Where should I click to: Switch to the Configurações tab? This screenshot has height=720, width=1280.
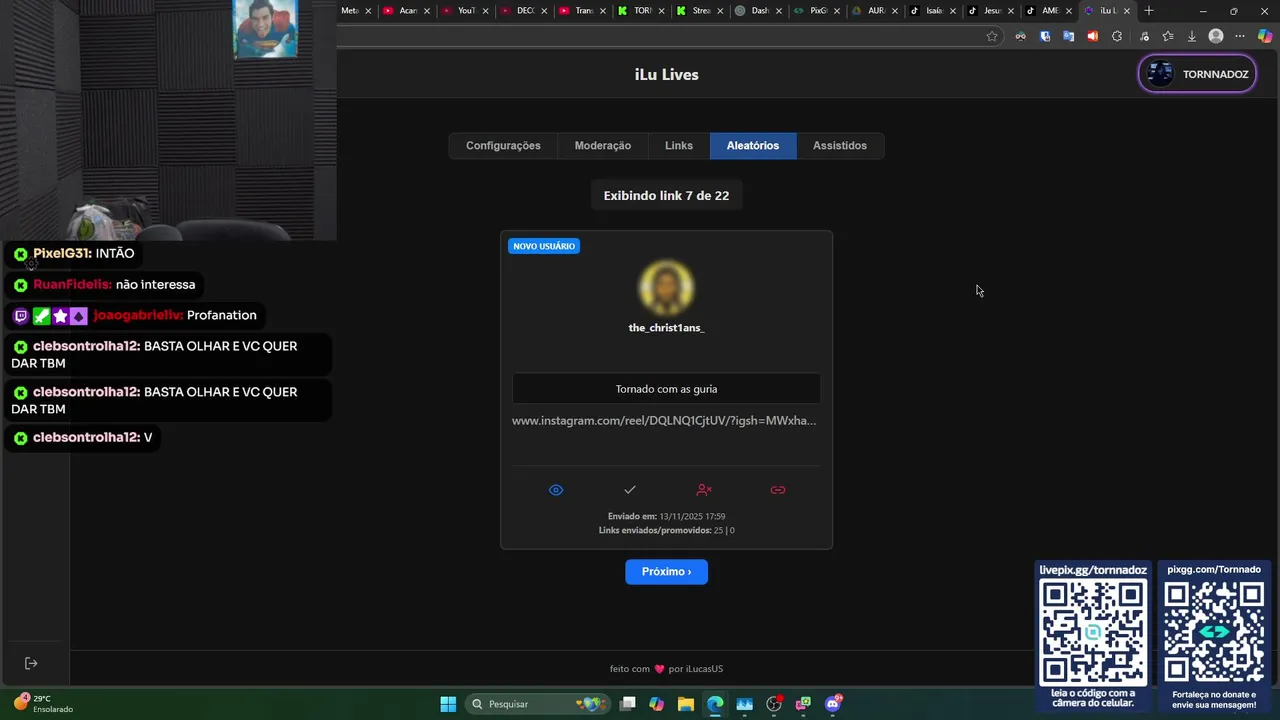tap(503, 146)
